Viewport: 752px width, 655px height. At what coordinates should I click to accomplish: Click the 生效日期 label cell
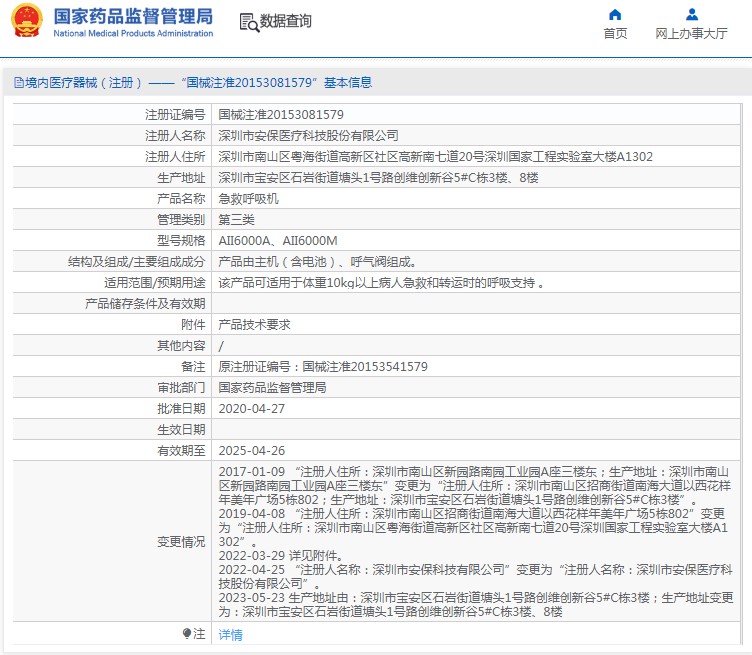(112, 430)
